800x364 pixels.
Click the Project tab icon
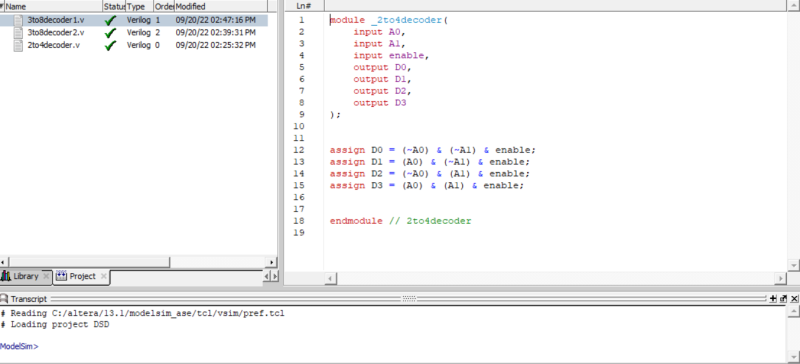(x=61, y=276)
